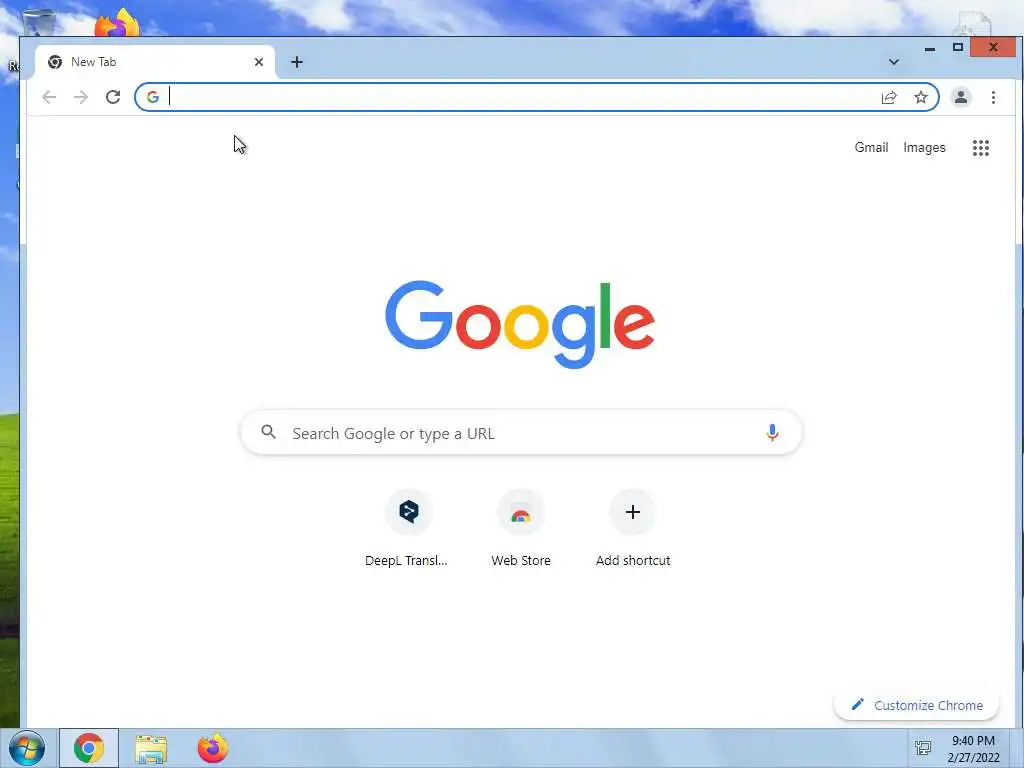The height and width of the screenshot is (768, 1024).
Task: Open the Chrome profile avatar
Action: pos(961,97)
